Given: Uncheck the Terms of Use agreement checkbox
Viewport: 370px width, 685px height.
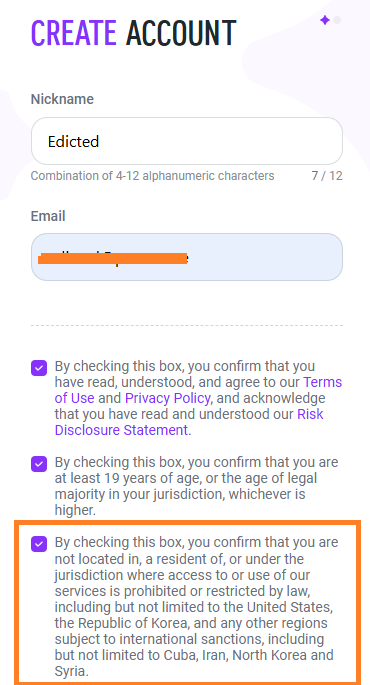Looking at the screenshot, I should 39,368.
